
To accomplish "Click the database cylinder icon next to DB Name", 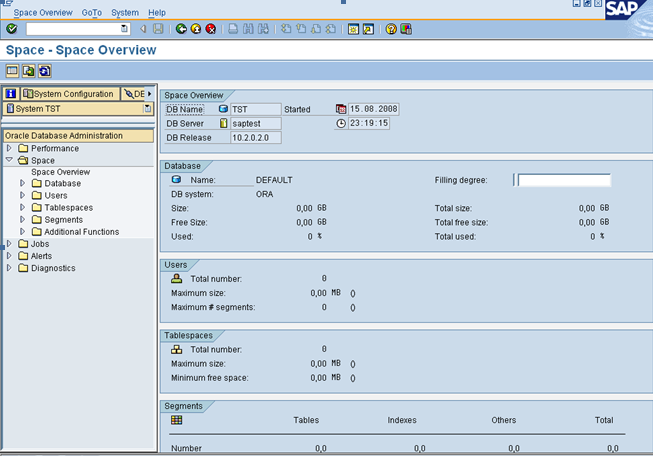I will 223,109.
